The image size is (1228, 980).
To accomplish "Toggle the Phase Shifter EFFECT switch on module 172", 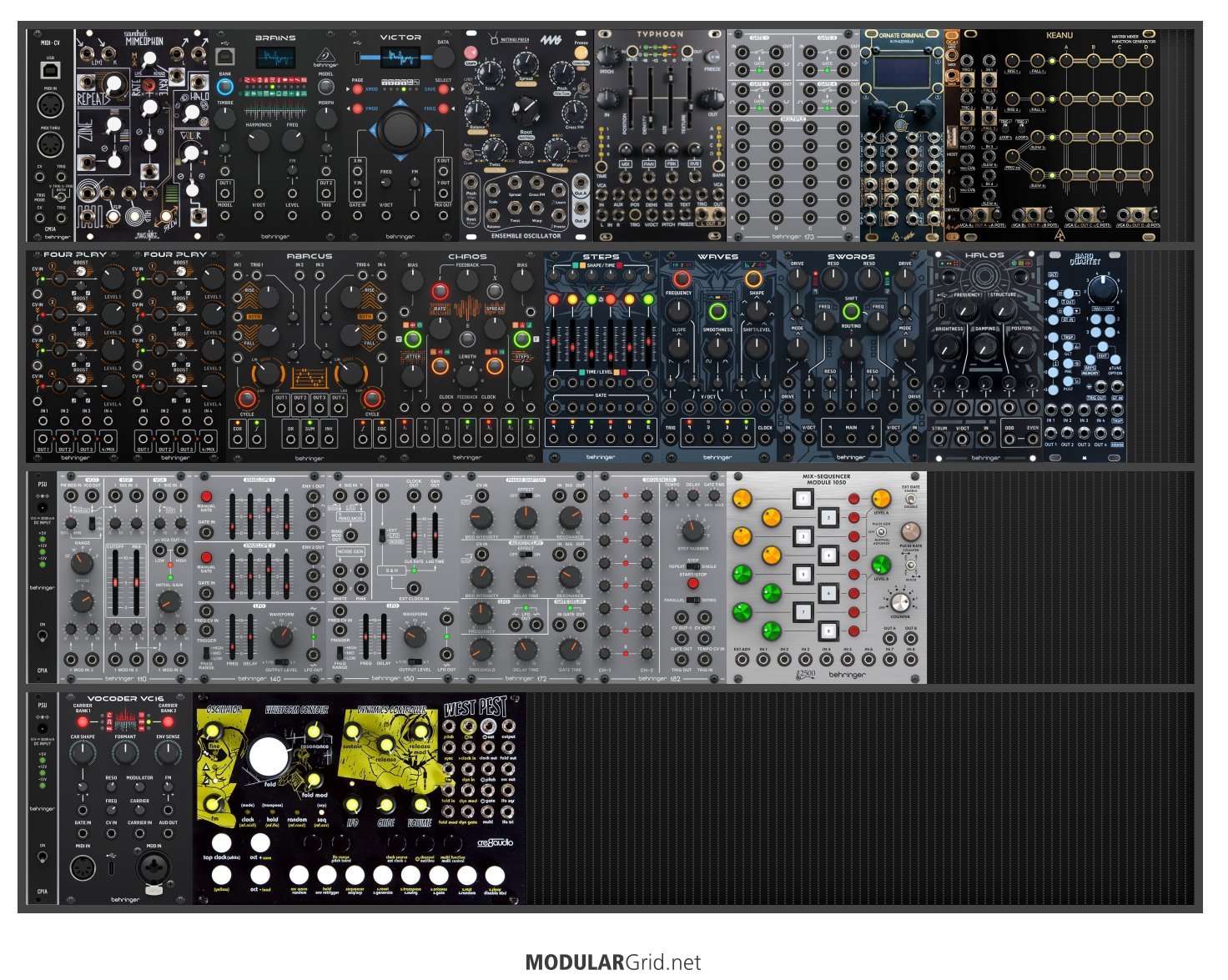I will (526, 495).
